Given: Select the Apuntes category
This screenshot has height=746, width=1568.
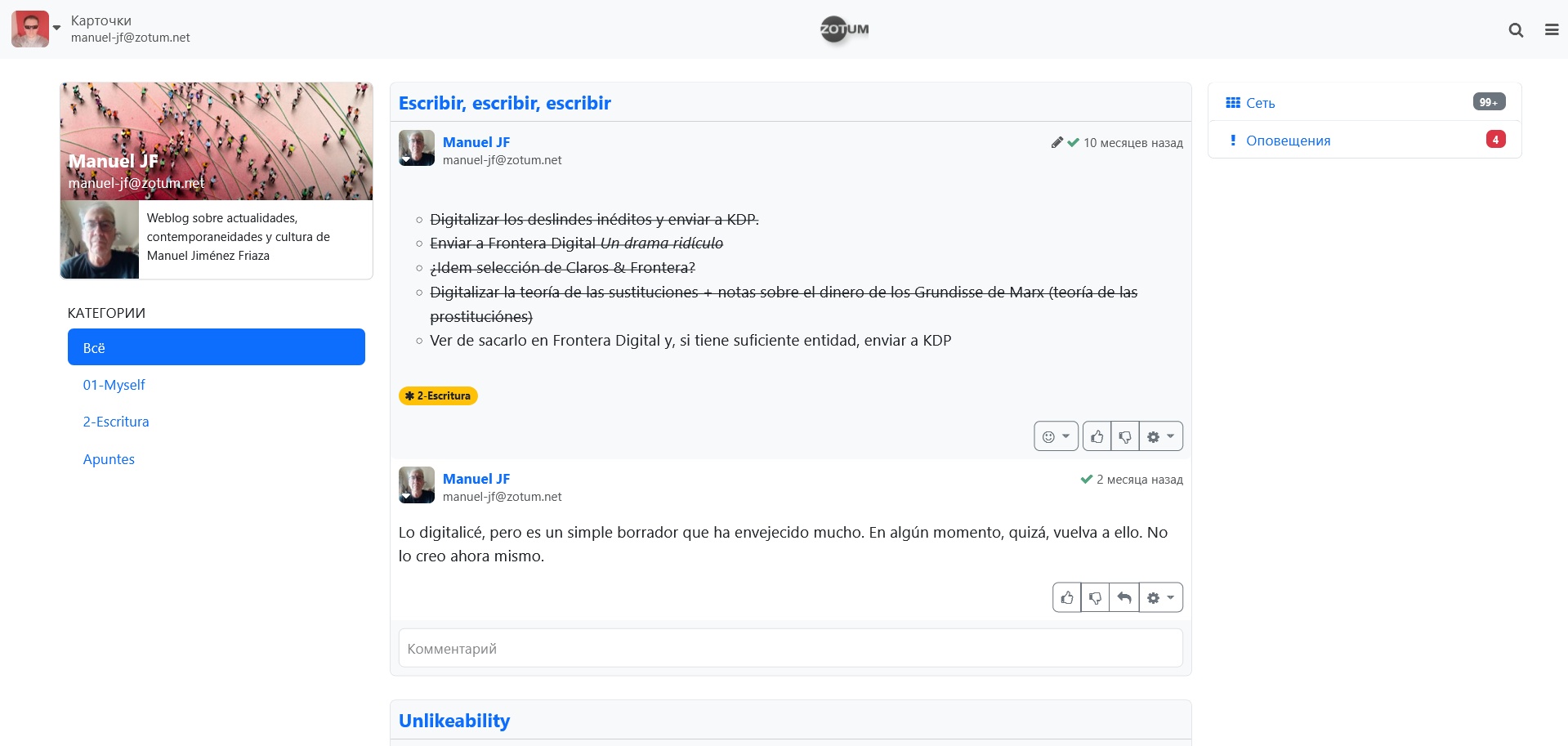Looking at the screenshot, I should pos(109,459).
